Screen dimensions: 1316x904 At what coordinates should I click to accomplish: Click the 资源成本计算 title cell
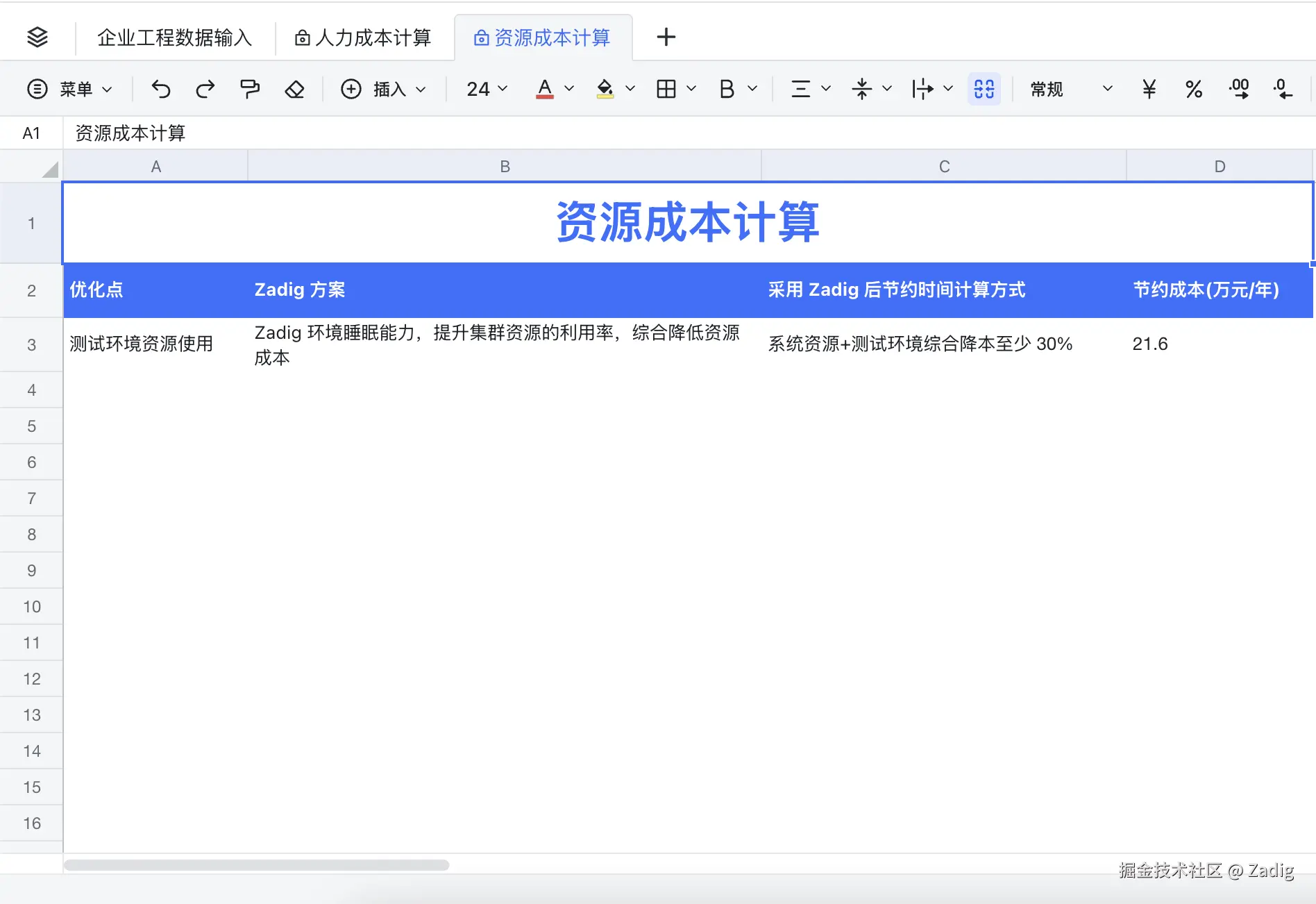[688, 223]
